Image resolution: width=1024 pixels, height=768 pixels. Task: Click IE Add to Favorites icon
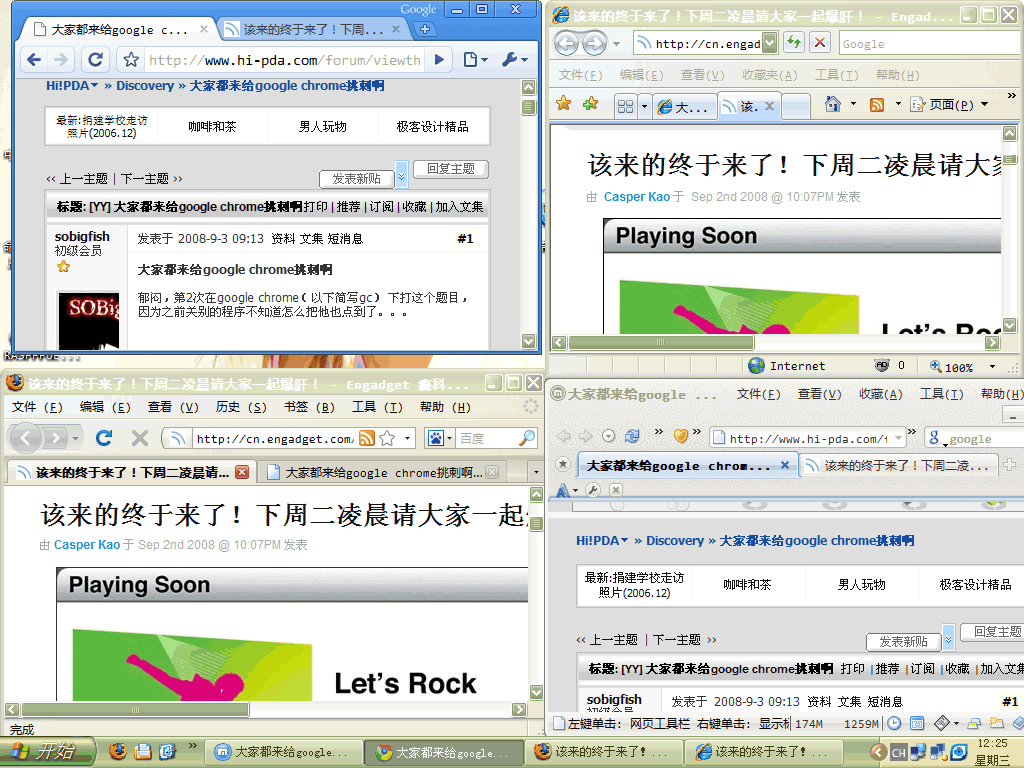[x=590, y=103]
